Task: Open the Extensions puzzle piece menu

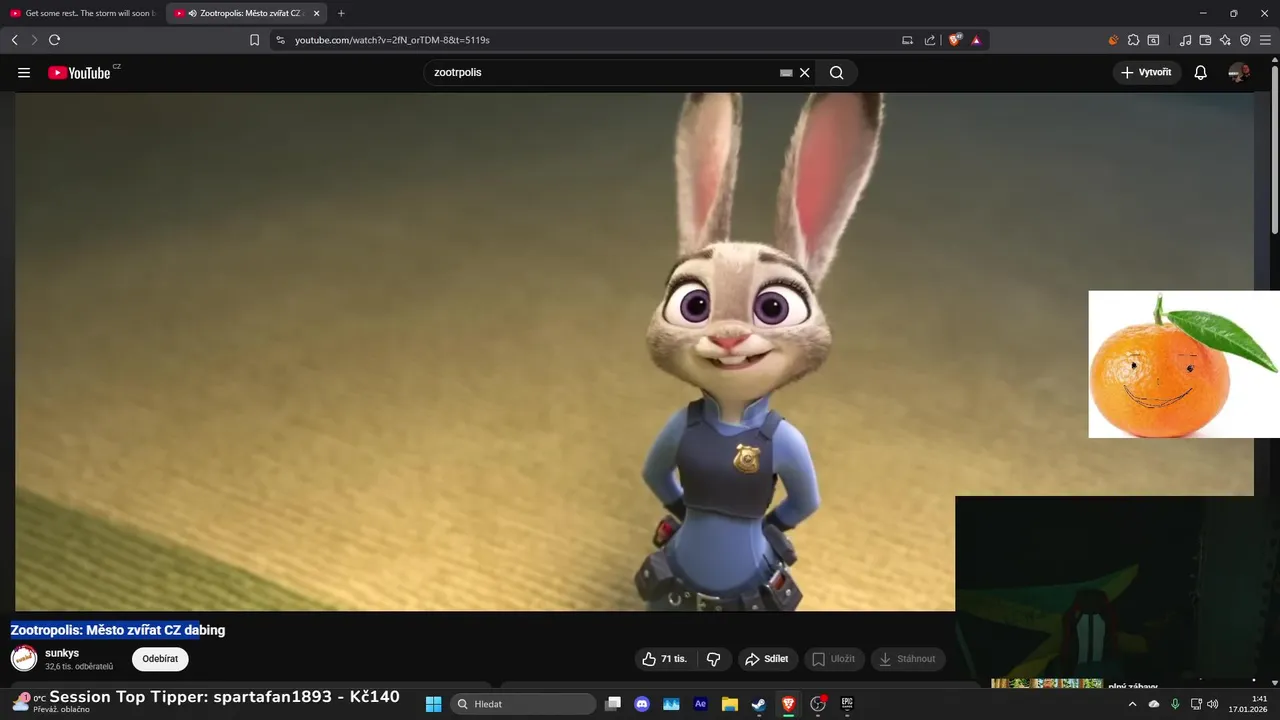Action: point(1133,40)
